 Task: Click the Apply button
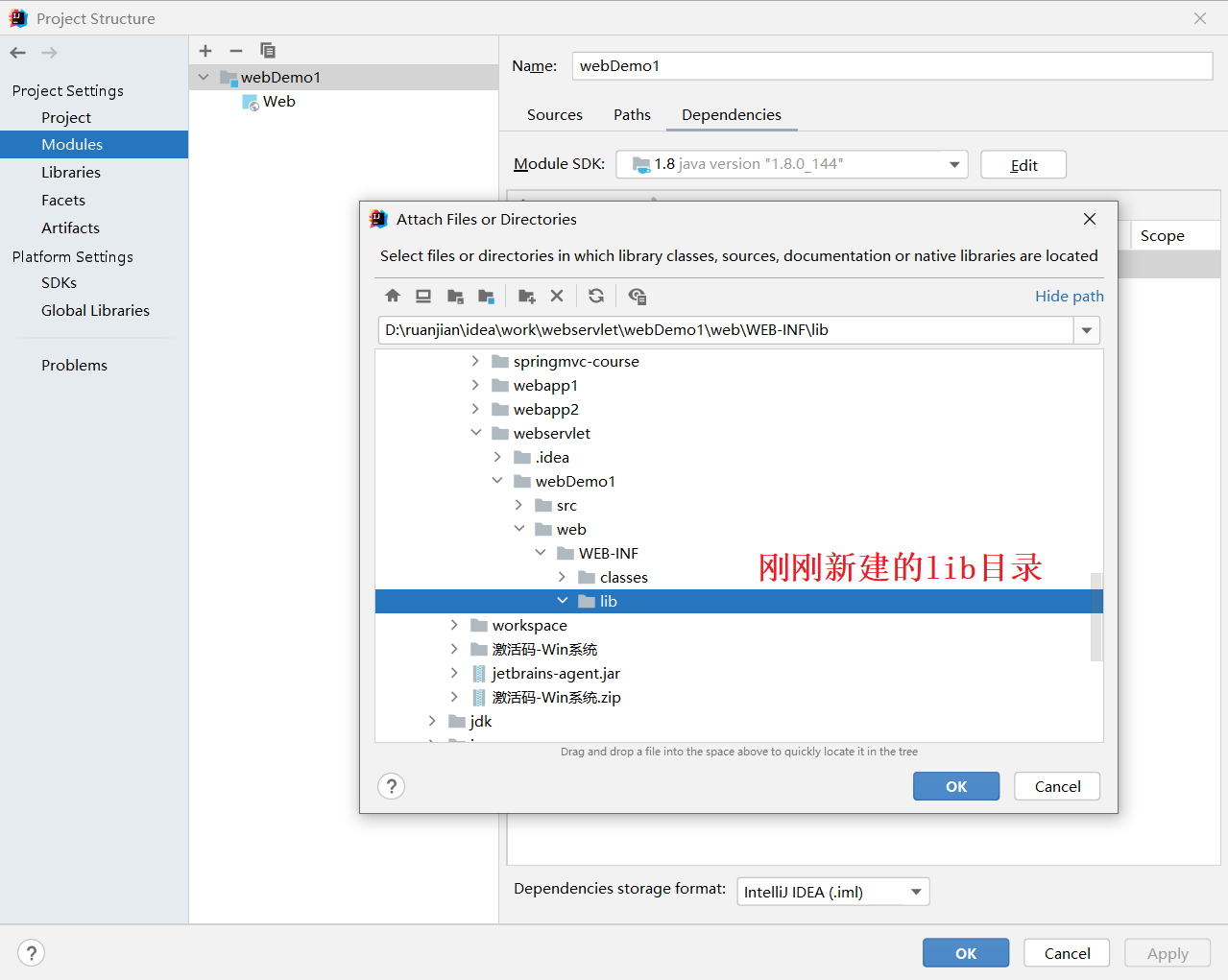(1168, 953)
